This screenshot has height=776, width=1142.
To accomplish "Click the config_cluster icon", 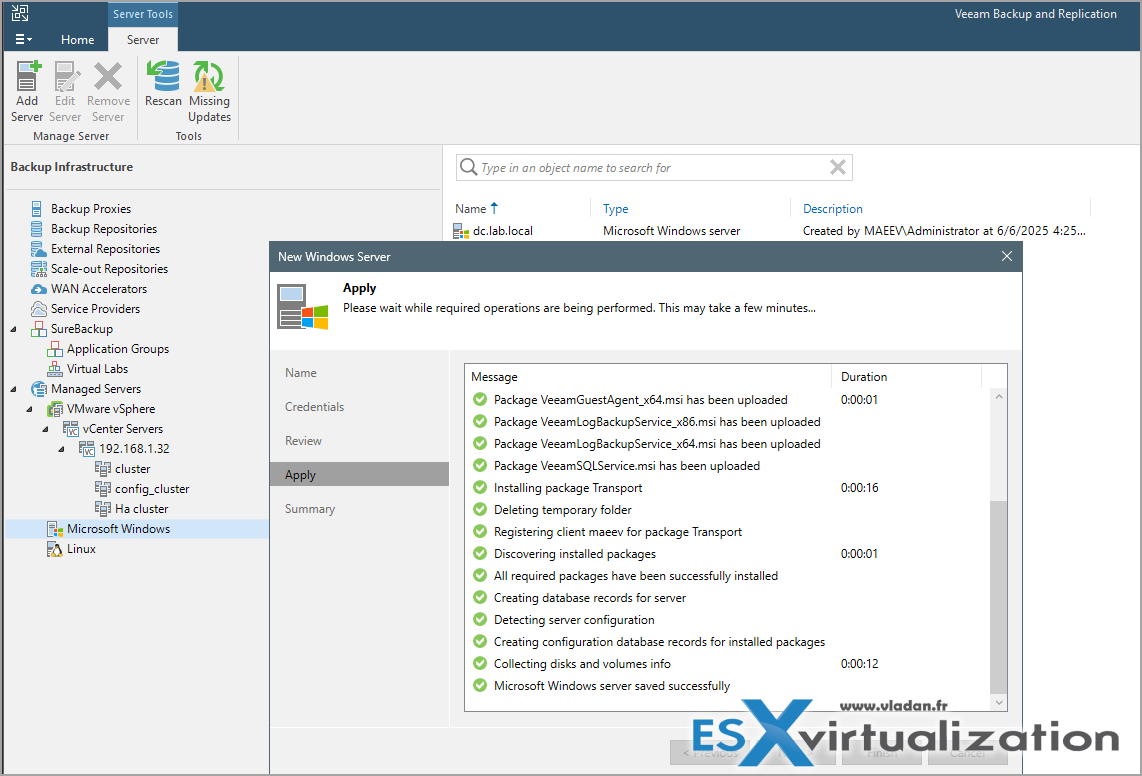I will pyautogui.click(x=103, y=489).
